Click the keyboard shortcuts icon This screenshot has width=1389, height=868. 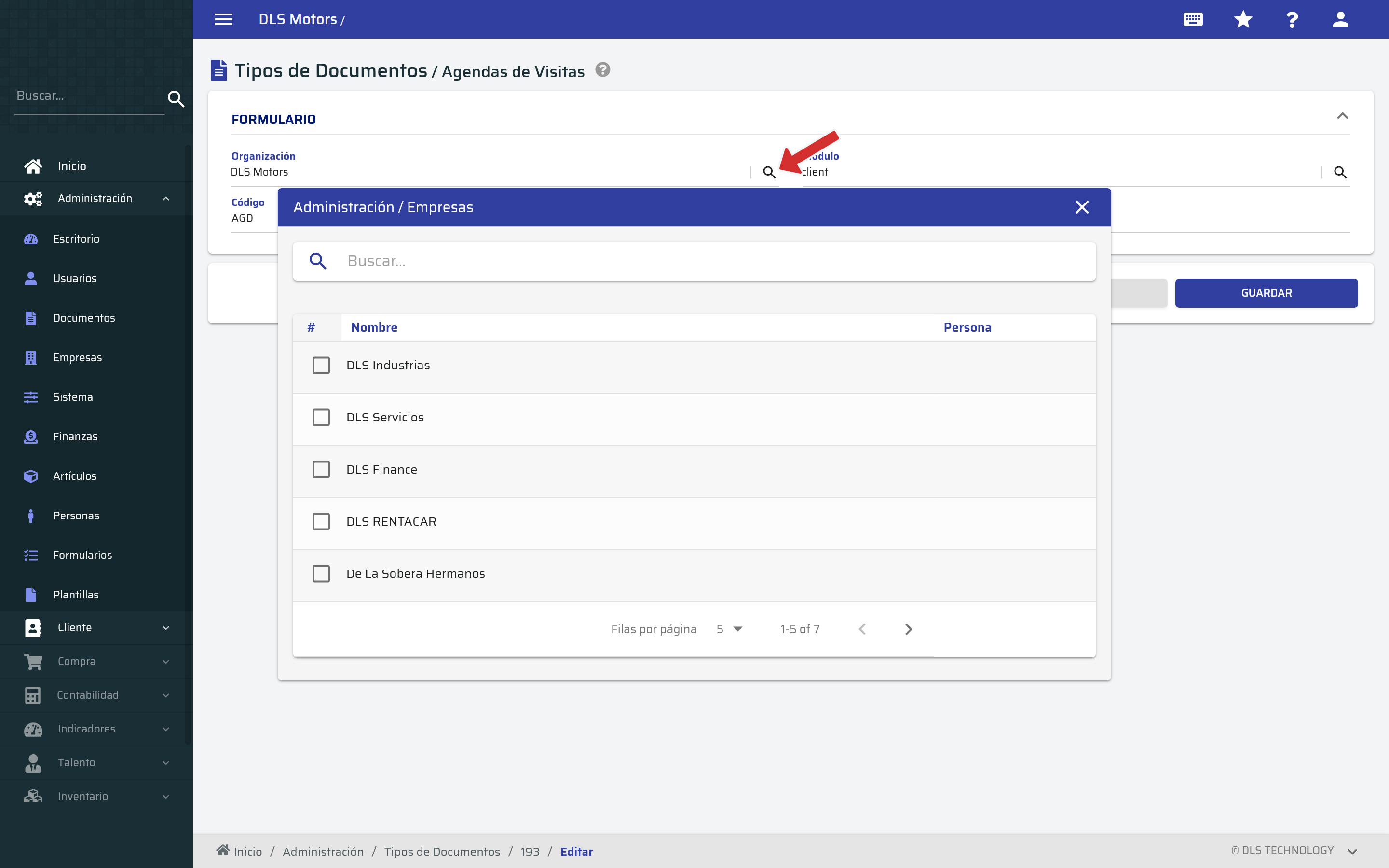pos(1193,19)
